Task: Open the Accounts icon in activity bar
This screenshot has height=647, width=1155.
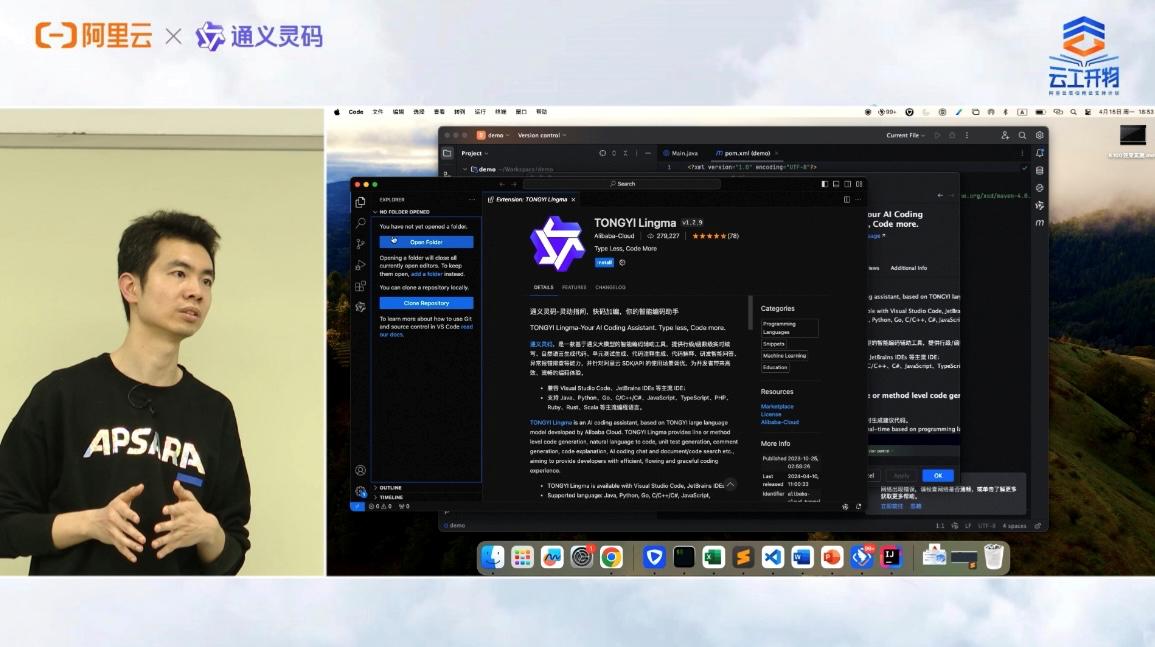Action: [360, 470]
